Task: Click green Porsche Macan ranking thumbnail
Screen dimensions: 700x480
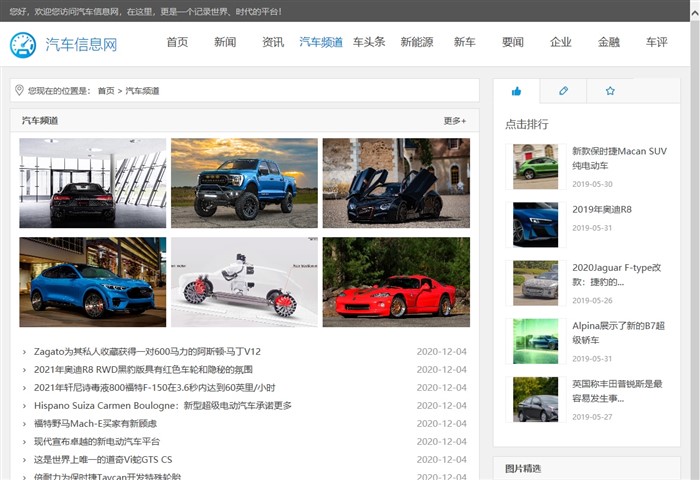Action: (535, 167)
